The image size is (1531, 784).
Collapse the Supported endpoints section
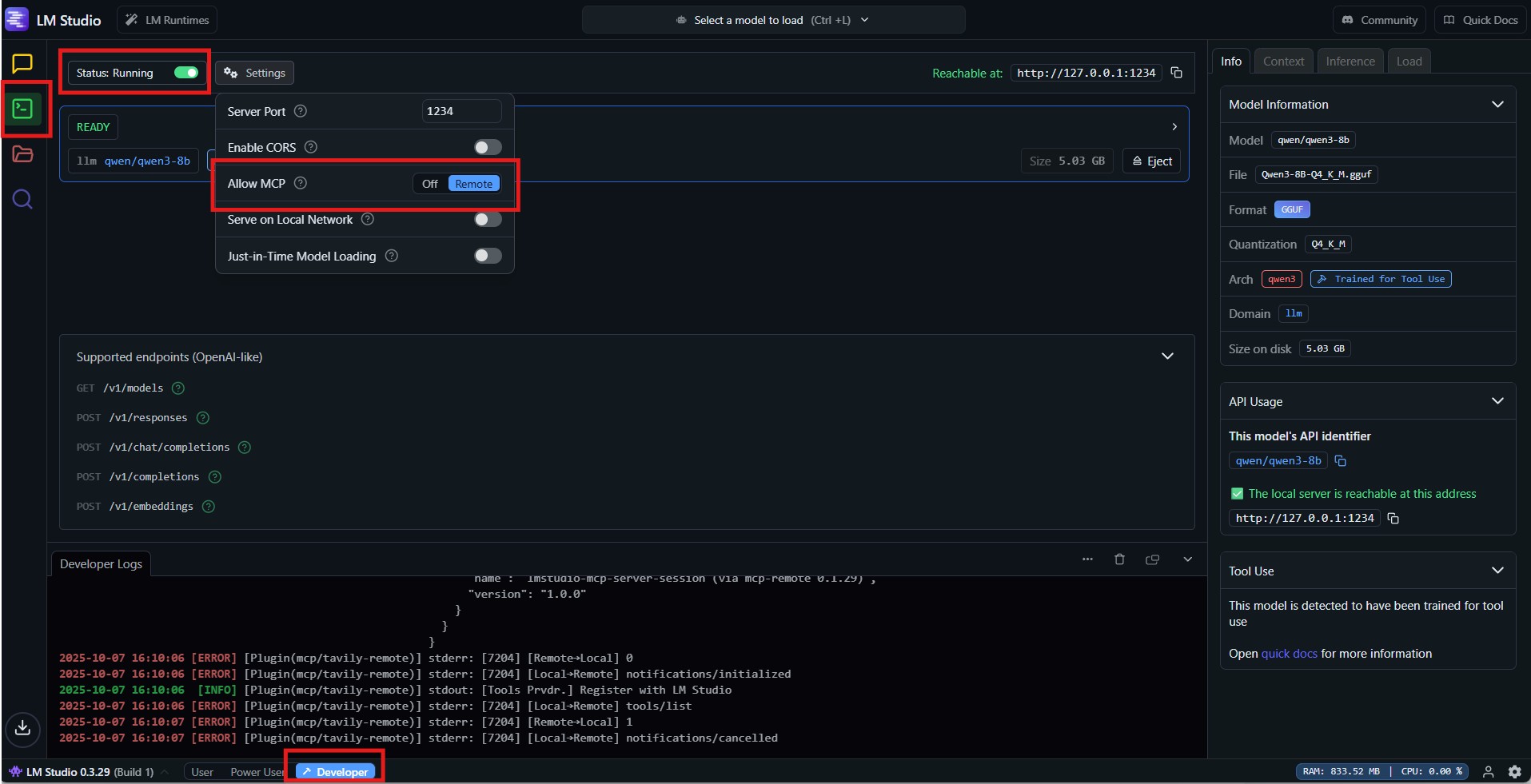[x=1167, y=356]
